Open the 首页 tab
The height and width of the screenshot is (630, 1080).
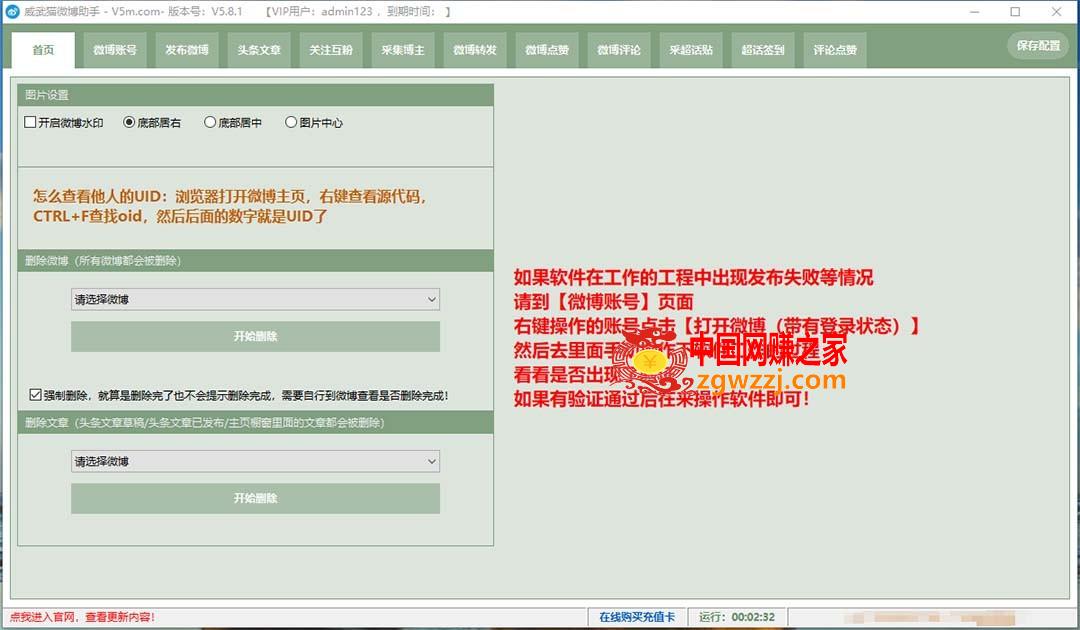coord(43,50)
